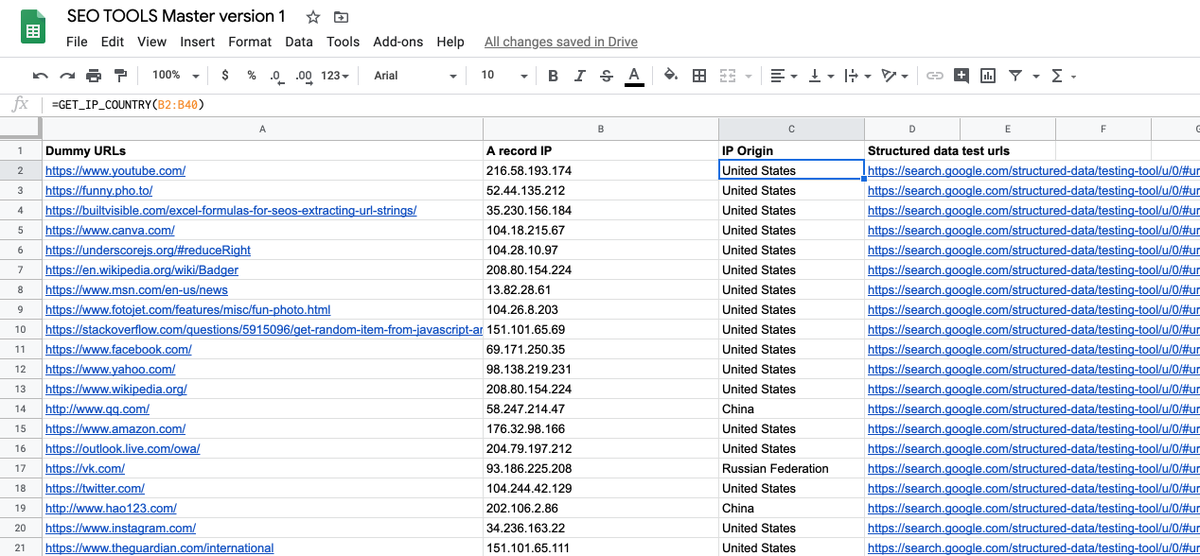Select column A header
This screenshot has width=1200, height=556.
(x=262, y=128)
